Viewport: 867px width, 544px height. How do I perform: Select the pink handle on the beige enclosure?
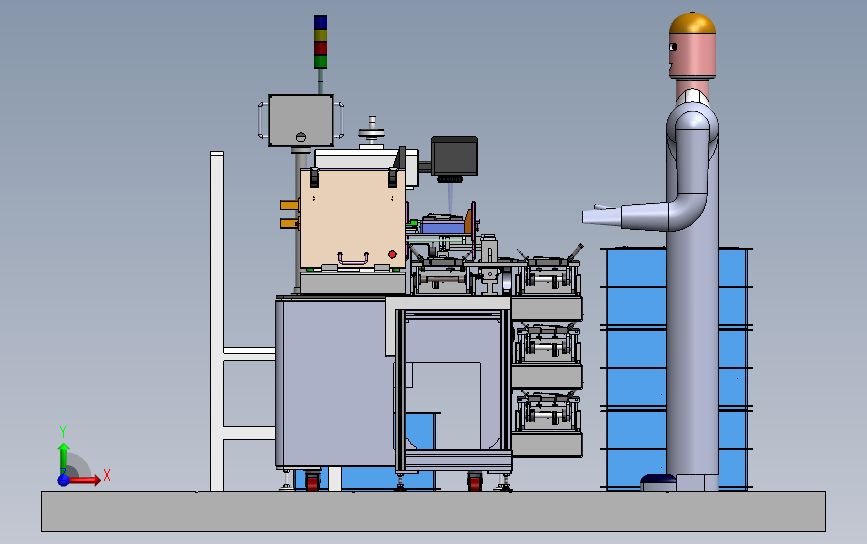[x=353, y=259]
